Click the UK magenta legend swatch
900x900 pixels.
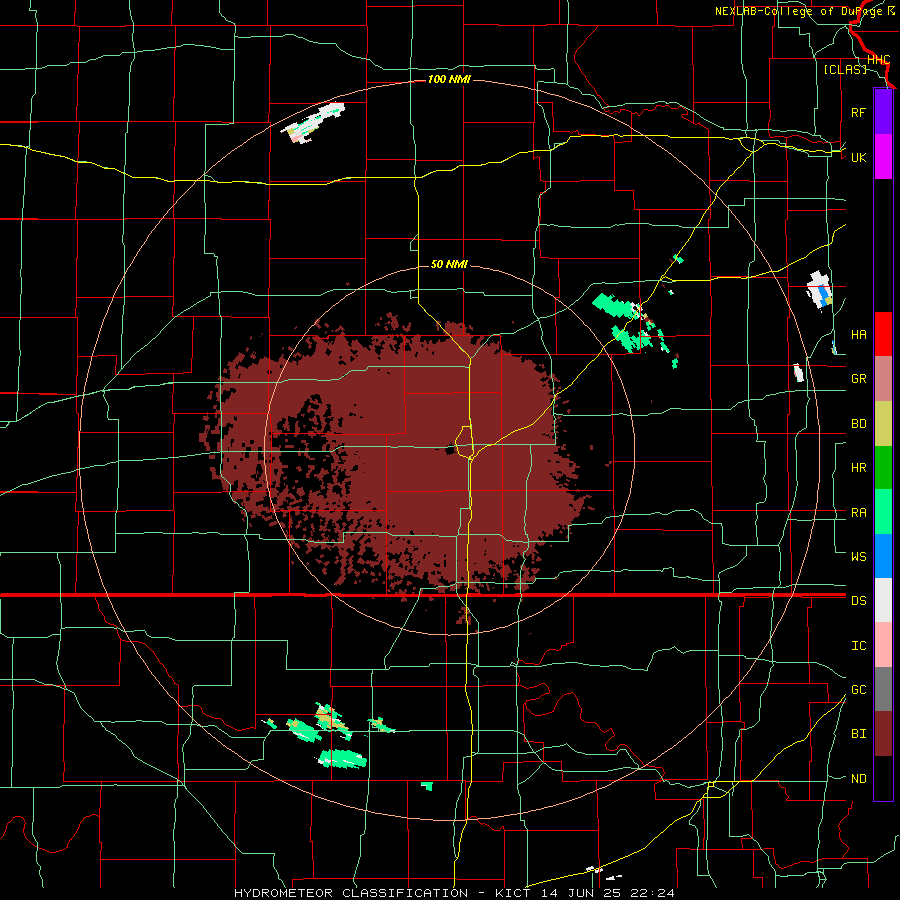[x=883, y=157]
